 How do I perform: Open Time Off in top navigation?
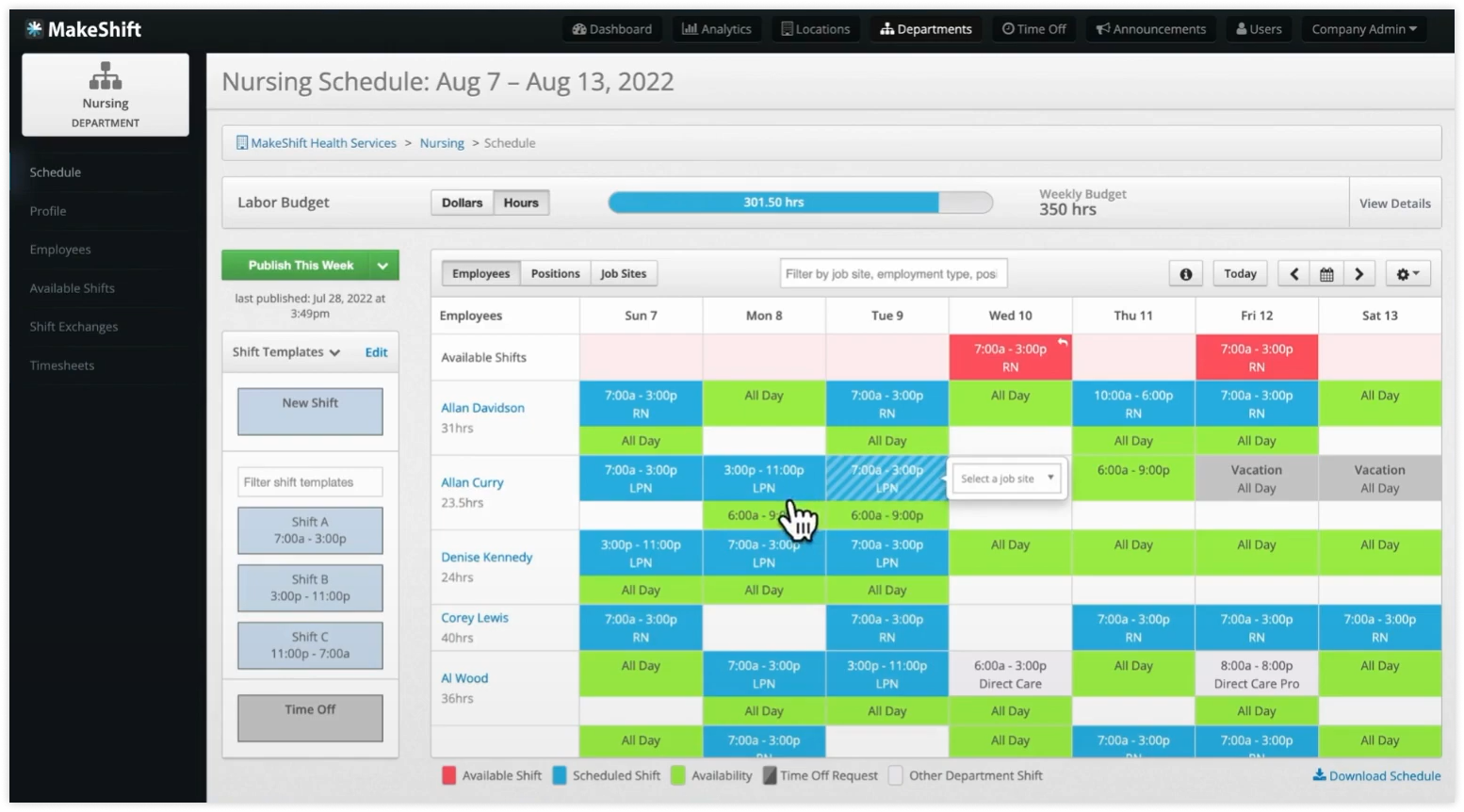[x=1034, y=29]
